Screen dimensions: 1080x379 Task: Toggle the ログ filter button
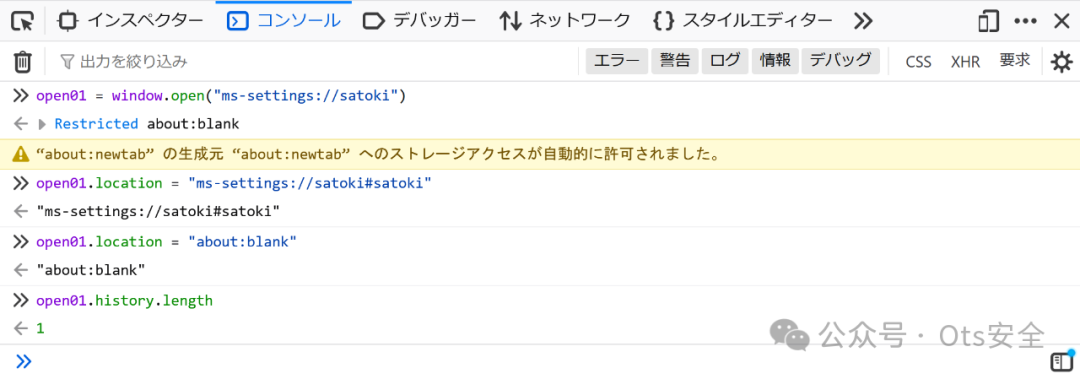tap(725, 61)
